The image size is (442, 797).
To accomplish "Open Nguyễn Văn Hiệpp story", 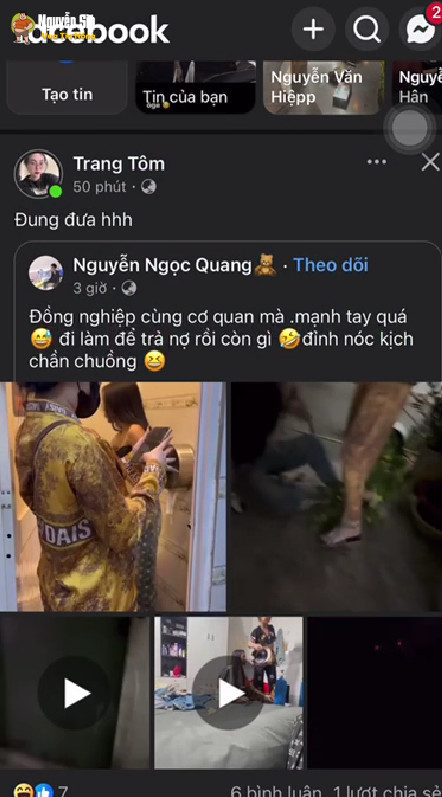I will point(324,87).
